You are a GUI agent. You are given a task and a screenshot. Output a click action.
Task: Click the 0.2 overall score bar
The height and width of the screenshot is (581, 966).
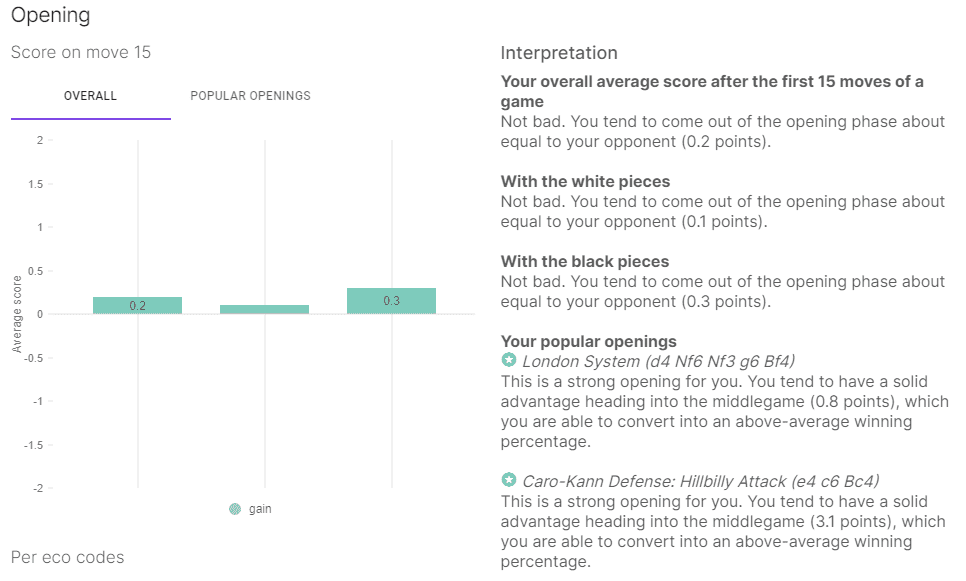tap(137, 306)
